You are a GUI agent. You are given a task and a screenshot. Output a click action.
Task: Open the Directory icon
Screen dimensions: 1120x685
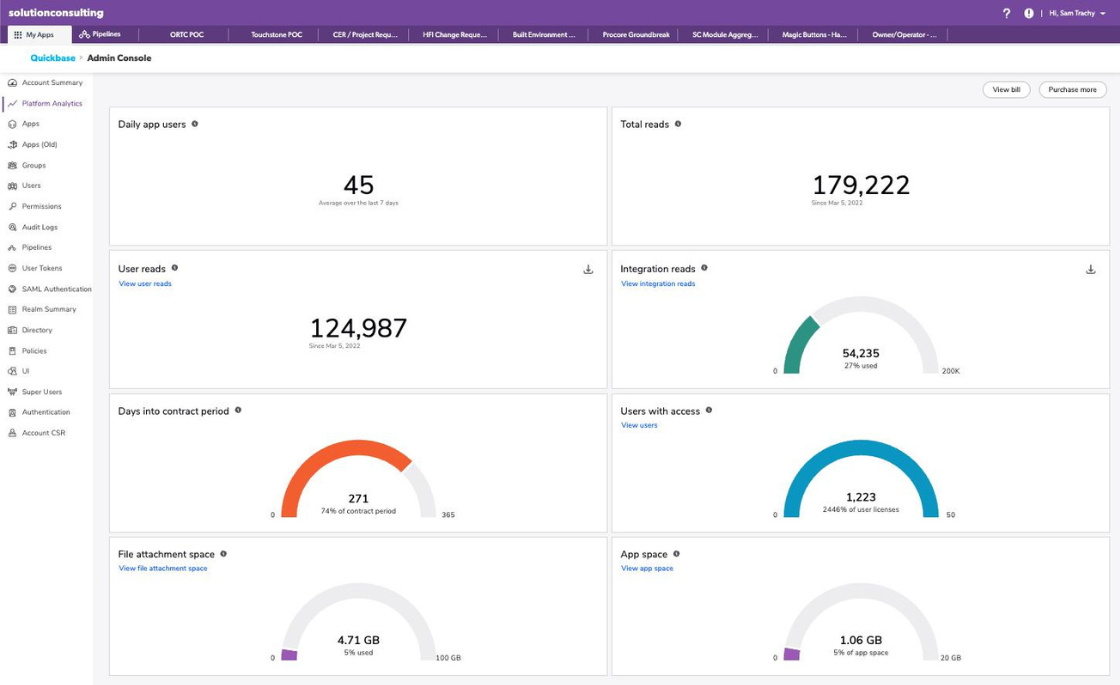point(12,331)
